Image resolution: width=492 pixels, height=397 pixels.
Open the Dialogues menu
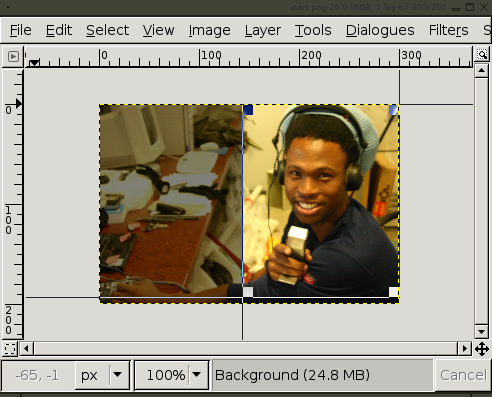click(x=380, y=30)
